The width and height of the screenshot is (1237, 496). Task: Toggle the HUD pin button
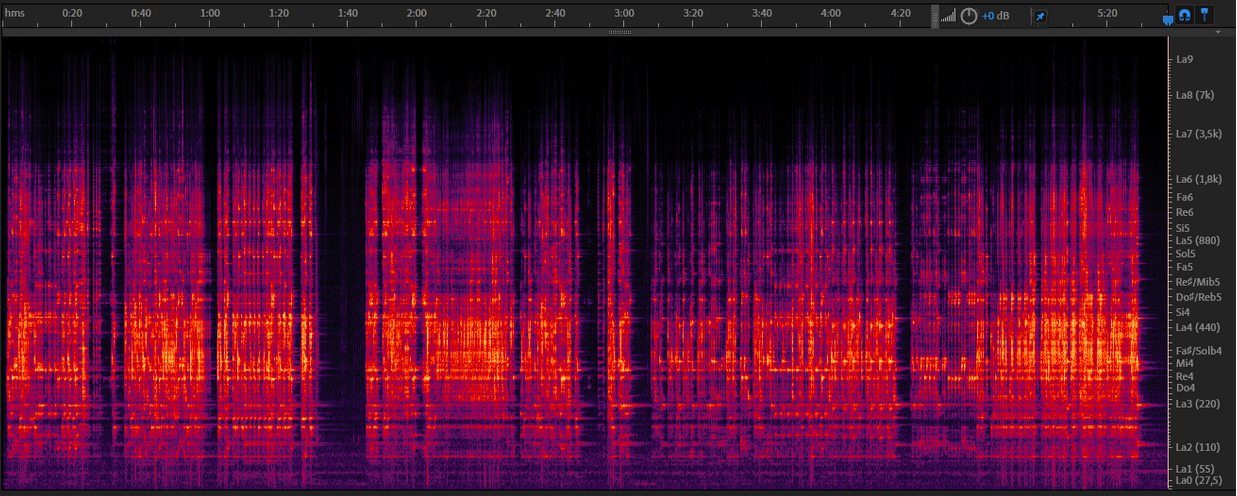coord(1040,17)
